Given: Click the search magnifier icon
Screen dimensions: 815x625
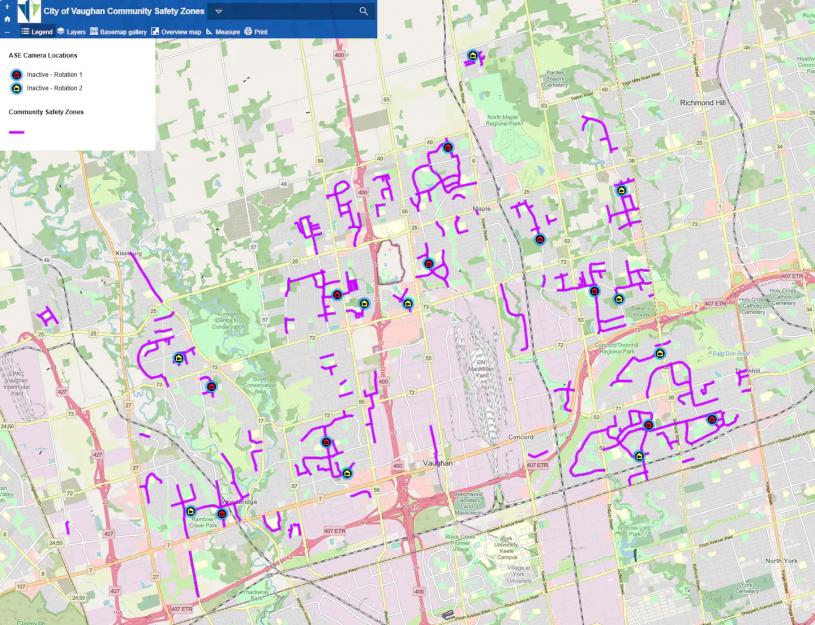Looking at the screenshot, I should (363, 10).
